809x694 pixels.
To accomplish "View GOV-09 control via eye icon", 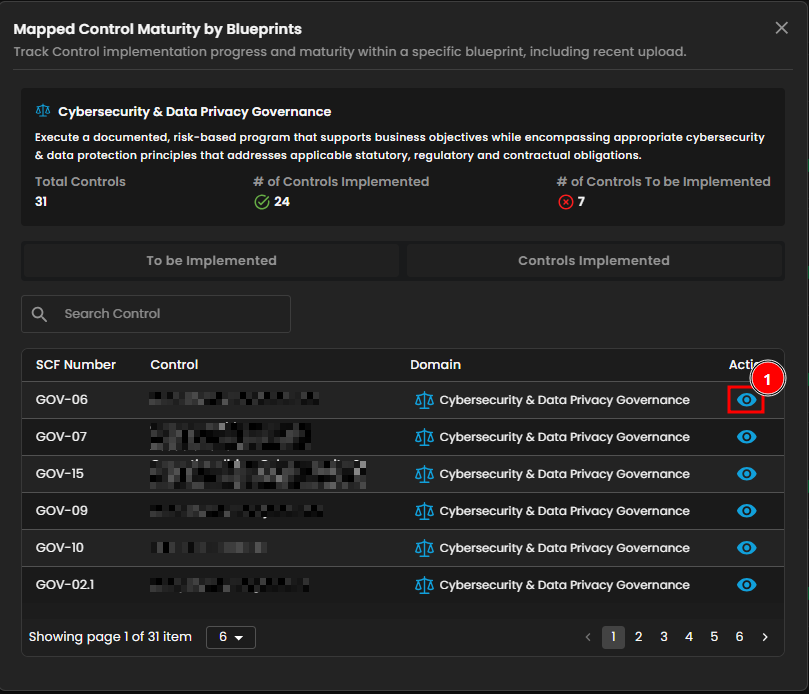I will click(x=746, y=511).
